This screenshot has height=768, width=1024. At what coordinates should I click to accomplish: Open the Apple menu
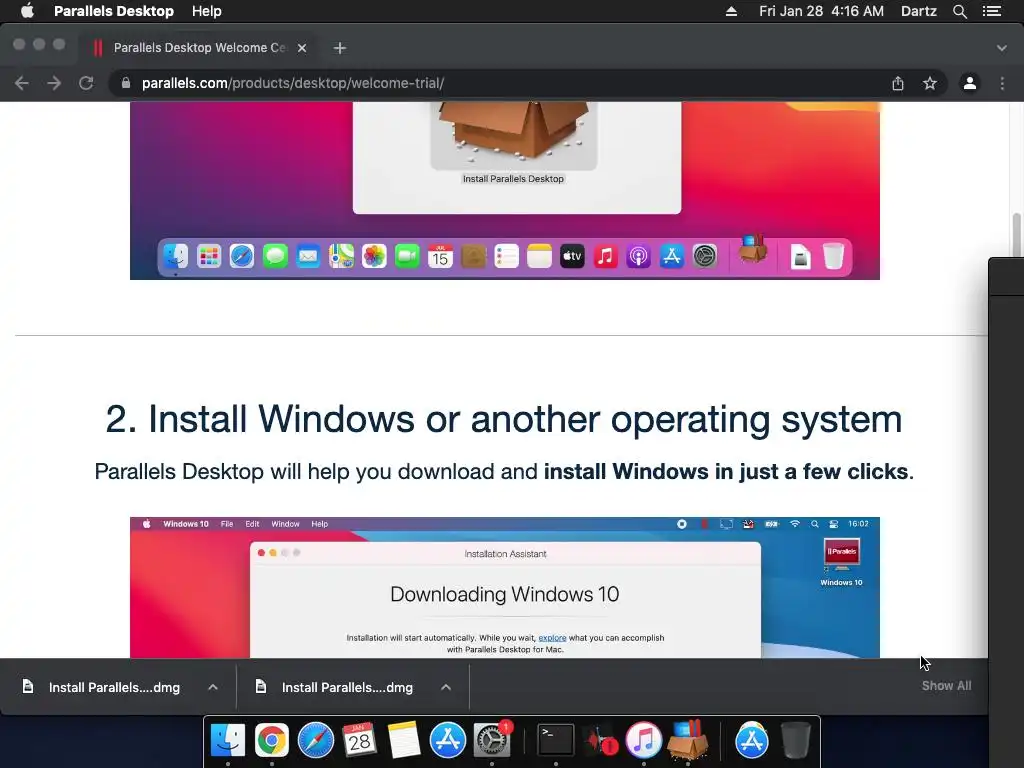pos(27,11)
